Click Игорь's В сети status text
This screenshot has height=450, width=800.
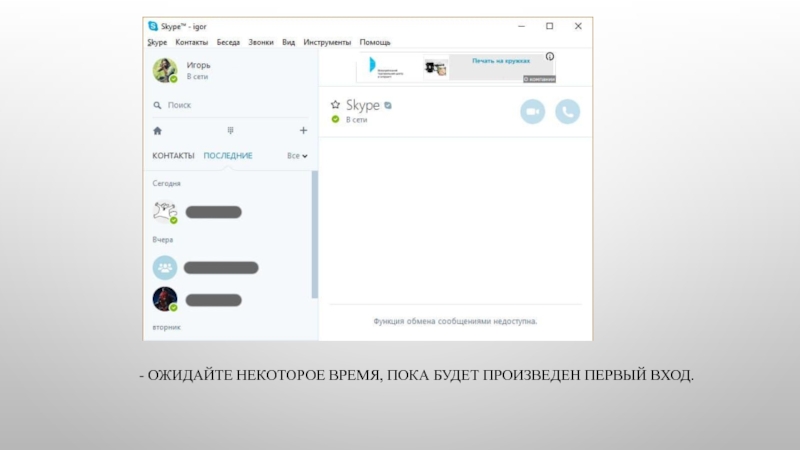(x=197, y=77)
